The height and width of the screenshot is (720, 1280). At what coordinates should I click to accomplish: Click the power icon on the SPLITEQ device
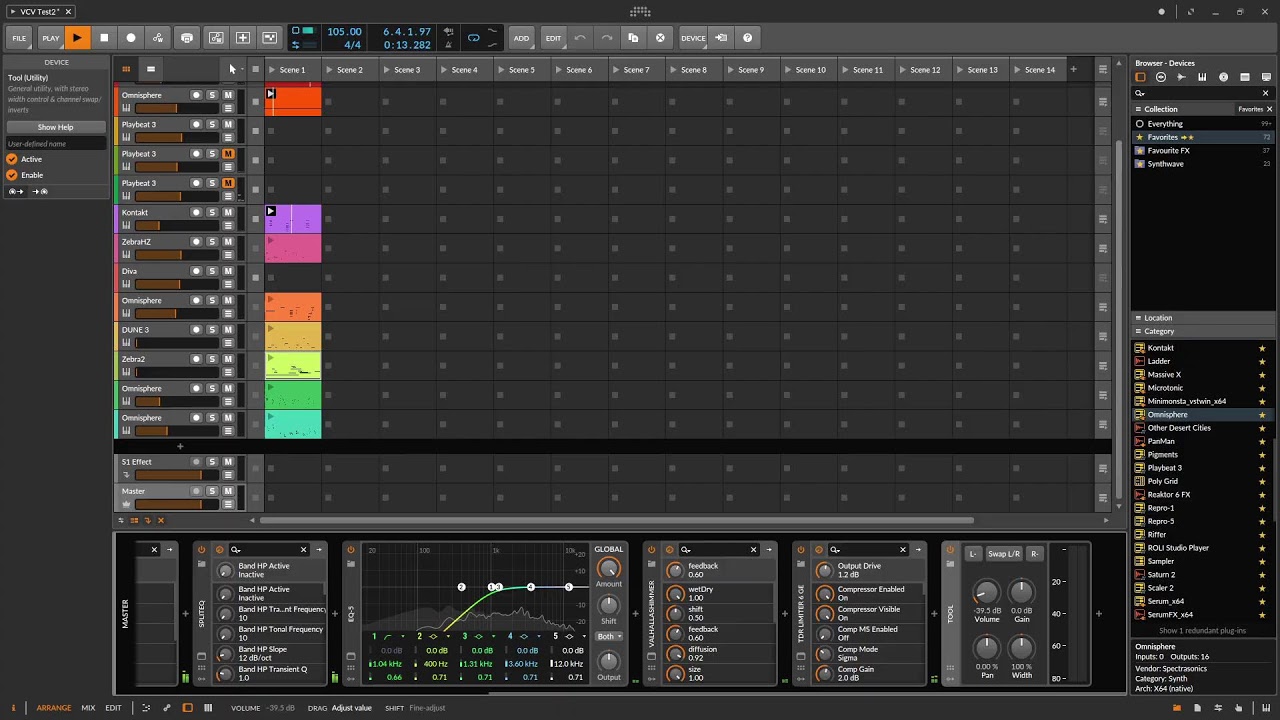click(x=201, y=549)
